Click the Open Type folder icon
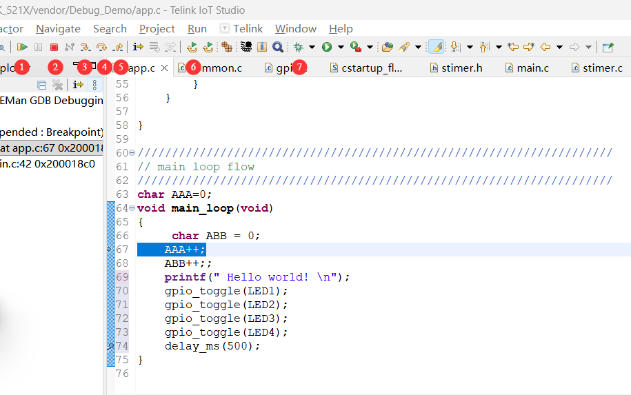The image size is (631, 395). [x=387, y=47]
